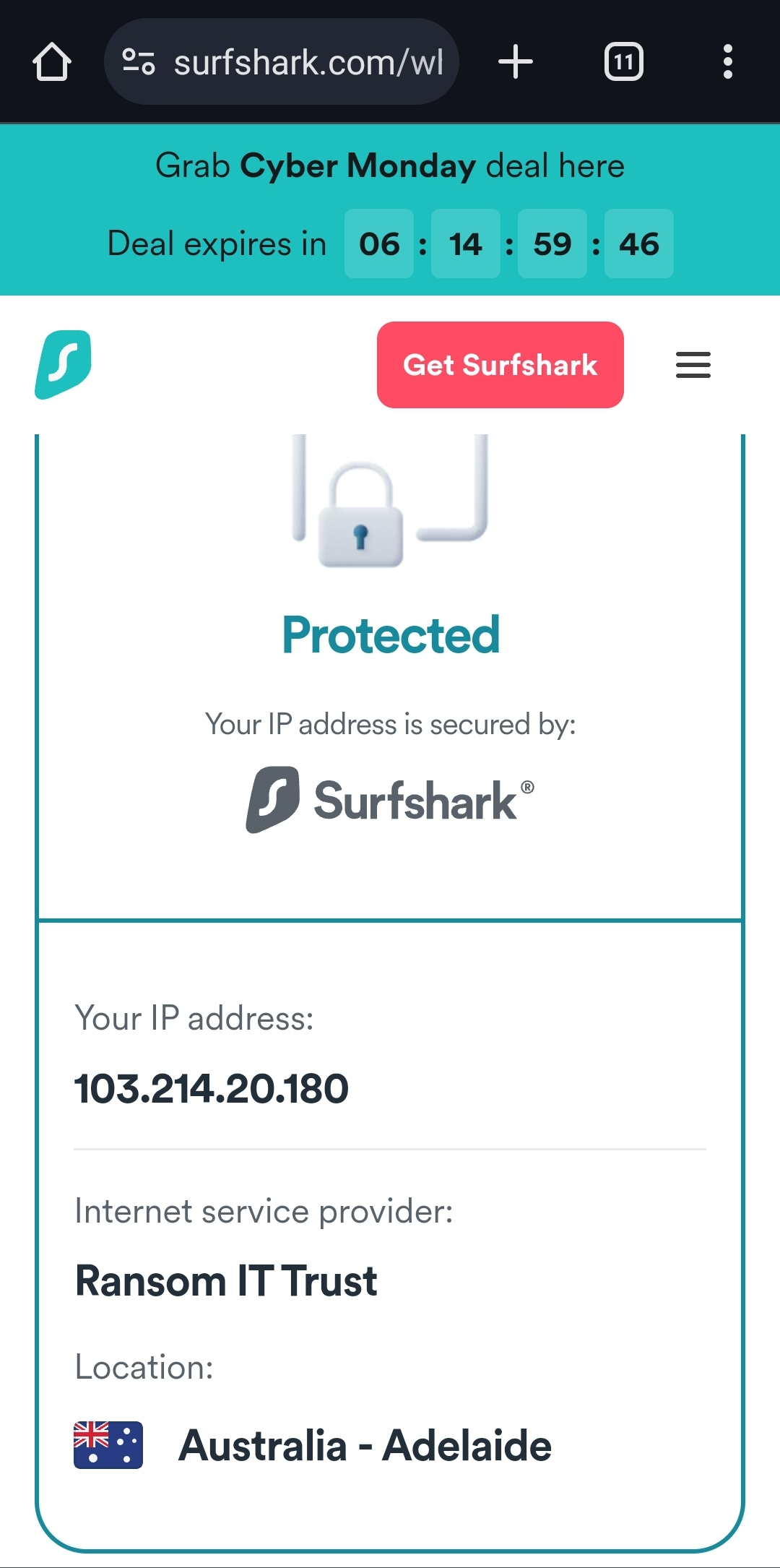
Task: Click the Get Surfshark button
Action: [x=500, y=365]
